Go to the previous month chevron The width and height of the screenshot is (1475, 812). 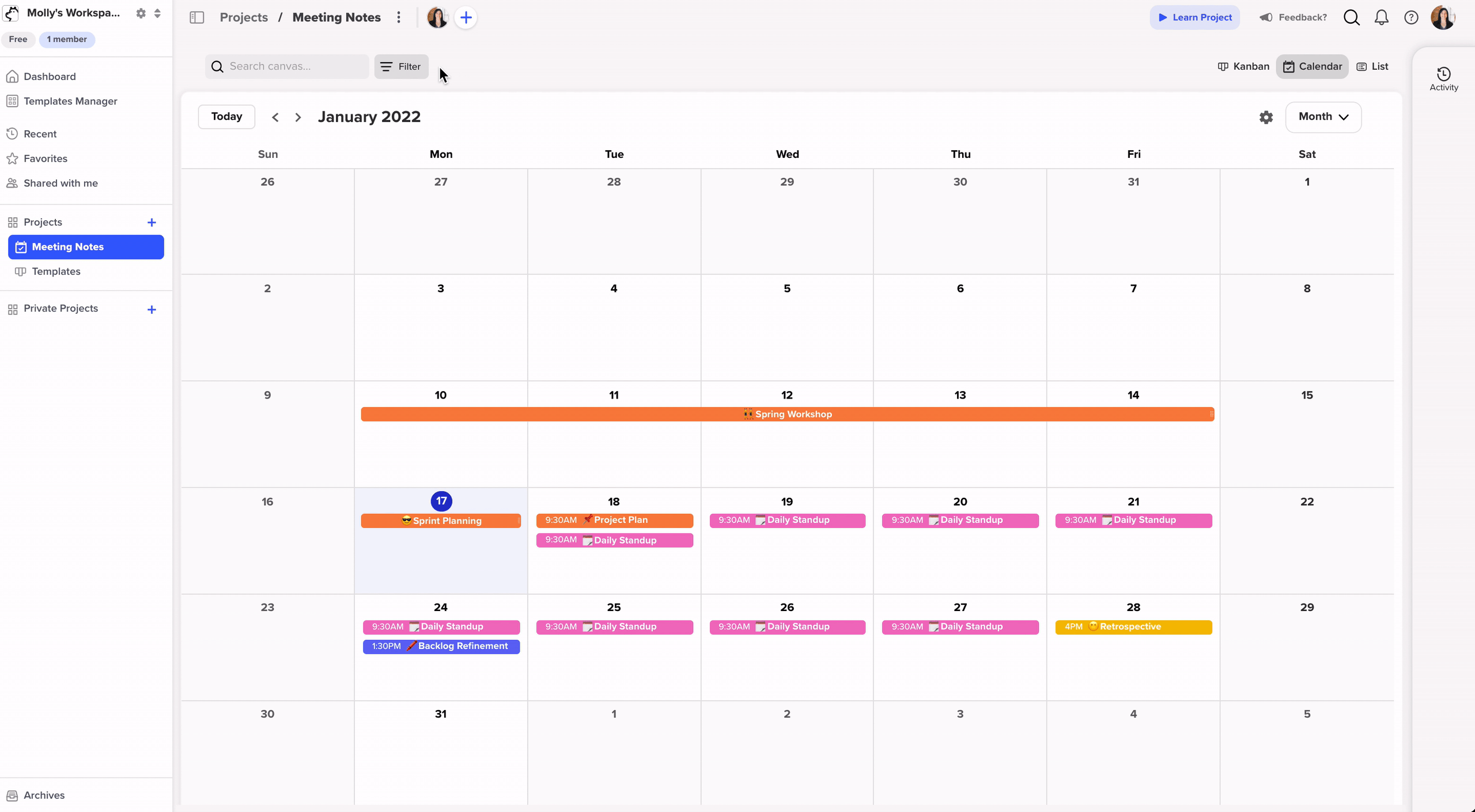[275, 117]
